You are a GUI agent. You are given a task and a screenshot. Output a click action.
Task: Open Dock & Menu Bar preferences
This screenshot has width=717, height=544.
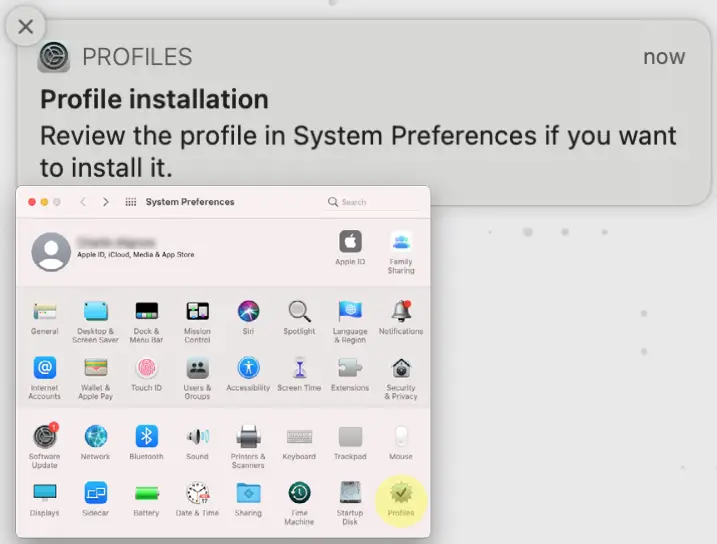(146, 322)
